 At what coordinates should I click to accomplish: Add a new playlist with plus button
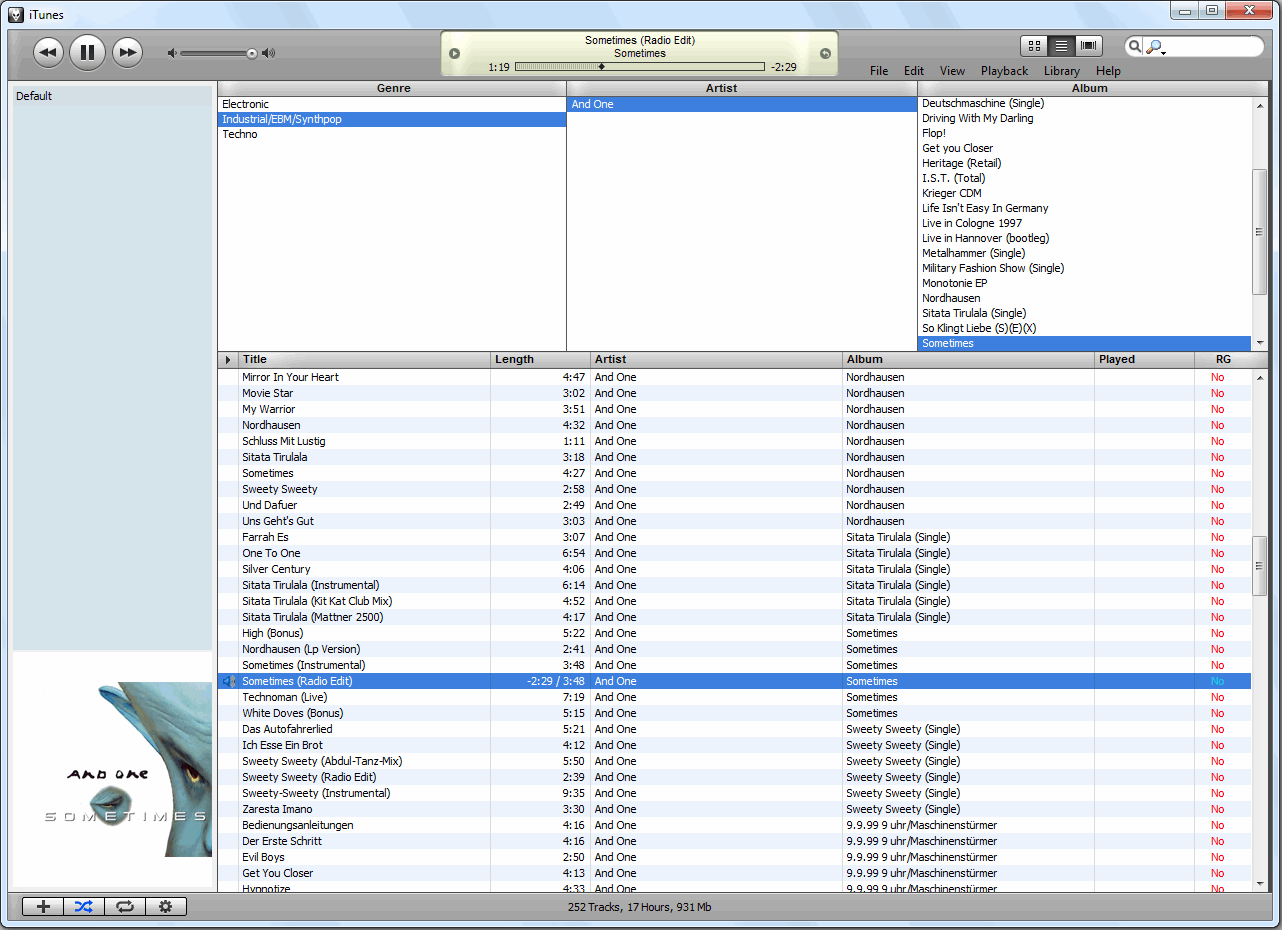(x=43, y=907)
